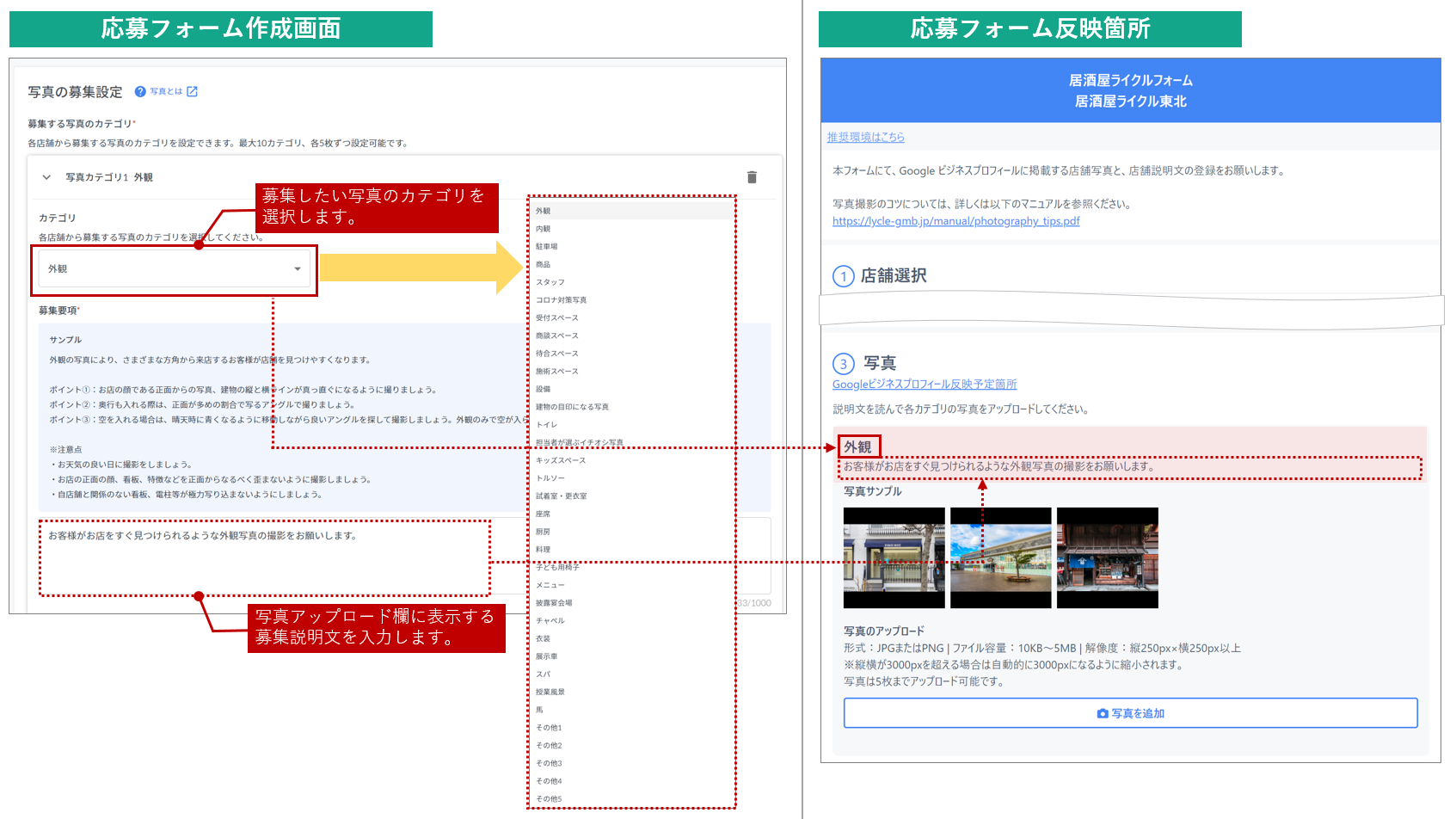Select その他5 at the list bottom
Screen dimensions: 1456x819
coord(549,799)
